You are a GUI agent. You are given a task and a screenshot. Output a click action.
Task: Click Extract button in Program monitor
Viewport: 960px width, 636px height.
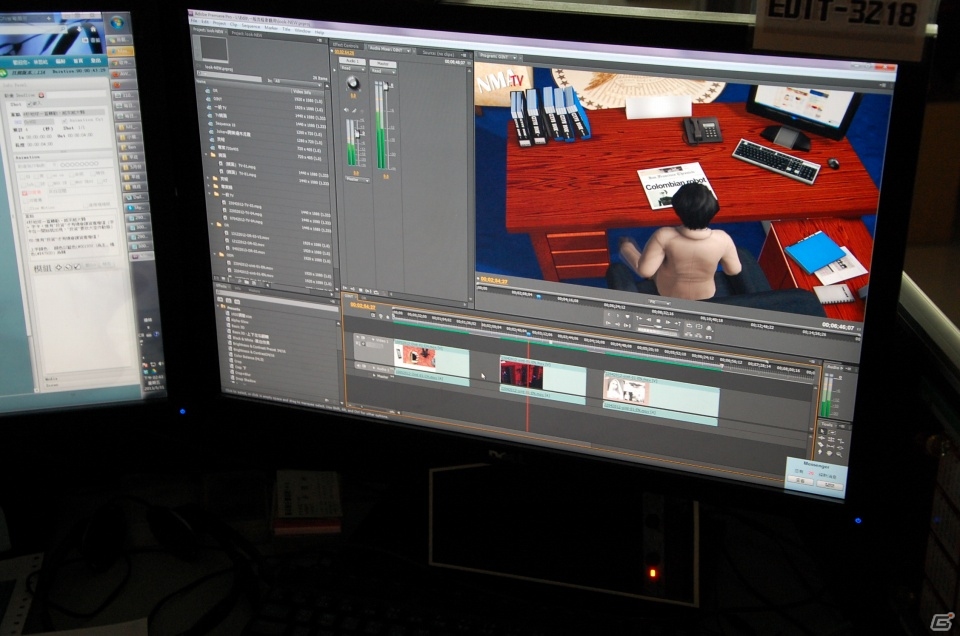click(699, 335)
